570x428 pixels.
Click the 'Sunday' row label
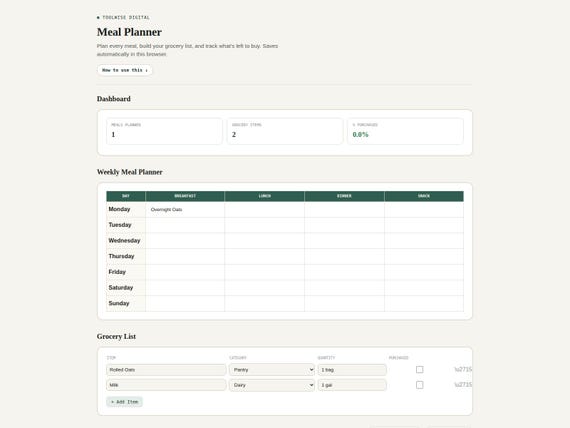tap(119, 303)
